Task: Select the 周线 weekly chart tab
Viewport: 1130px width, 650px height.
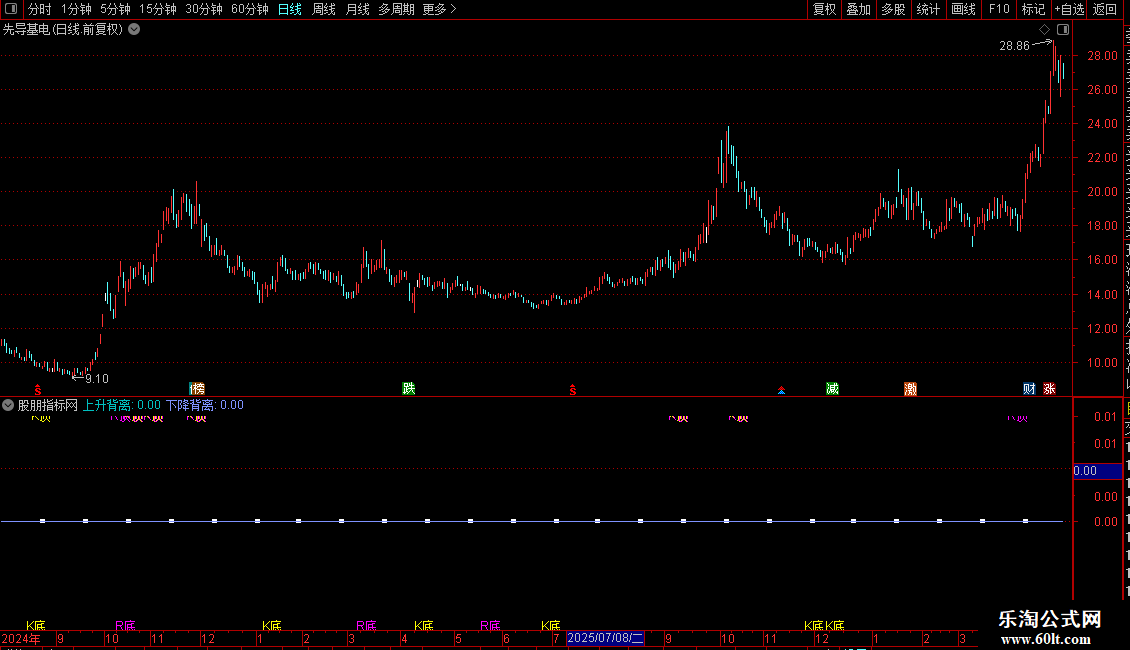Action: click(324, 9)
